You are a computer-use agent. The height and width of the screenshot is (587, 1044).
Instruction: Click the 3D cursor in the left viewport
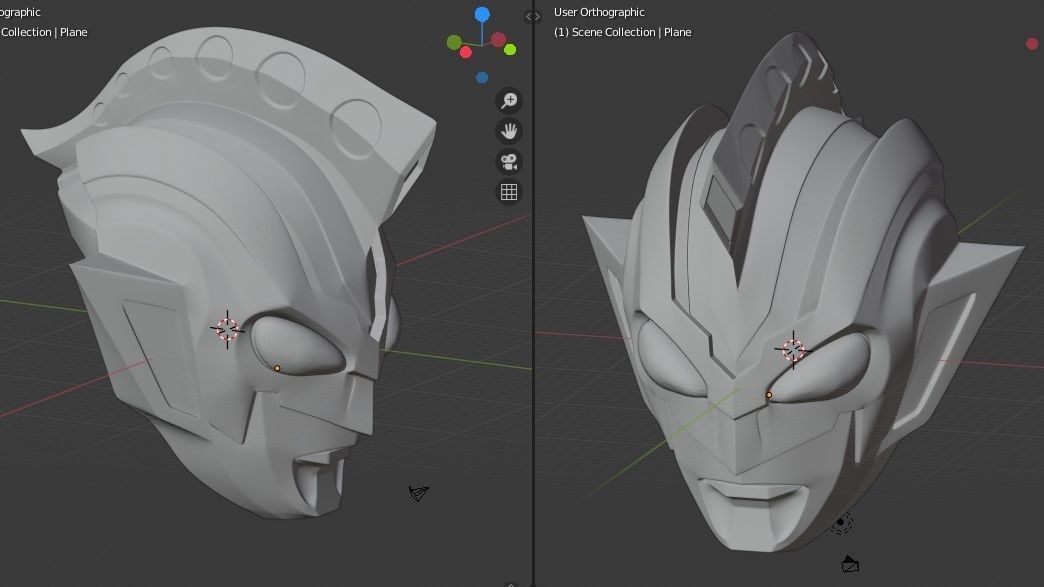pyautogui.click(x=227, y=329)
